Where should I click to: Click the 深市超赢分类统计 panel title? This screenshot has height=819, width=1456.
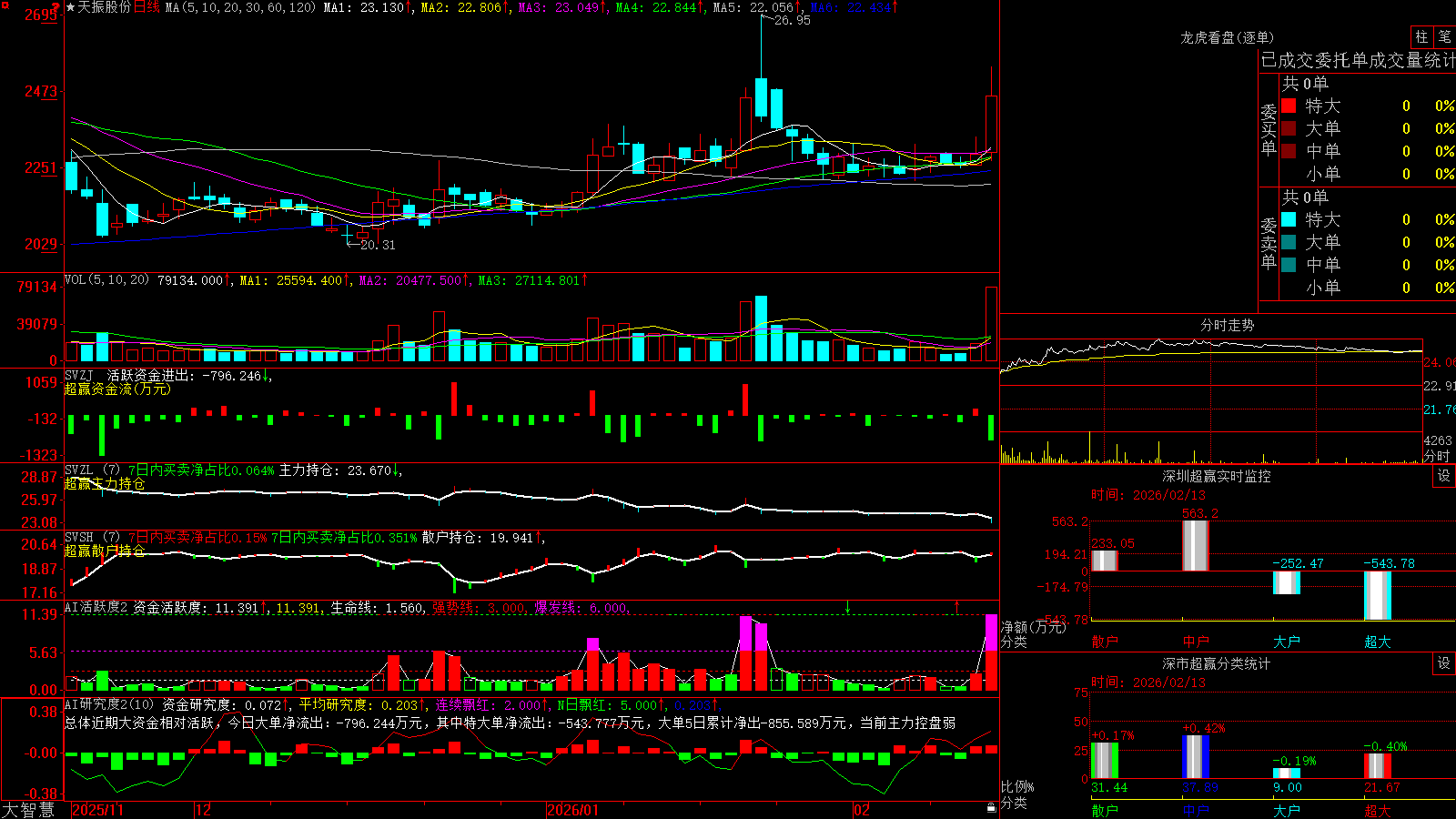(1217, 663)
